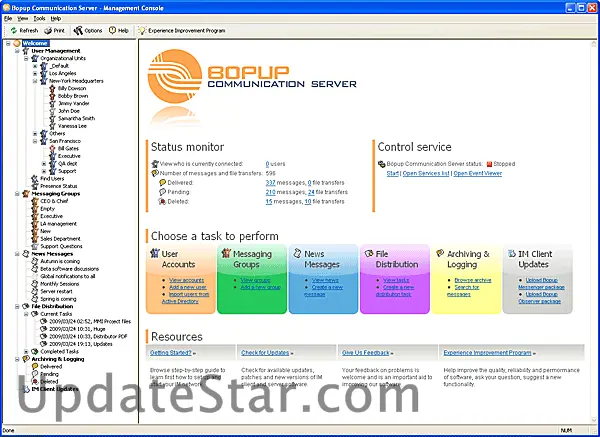Select Samantha Smith in the tree
This screenshot has width=600, height=437.
point(76,119)
